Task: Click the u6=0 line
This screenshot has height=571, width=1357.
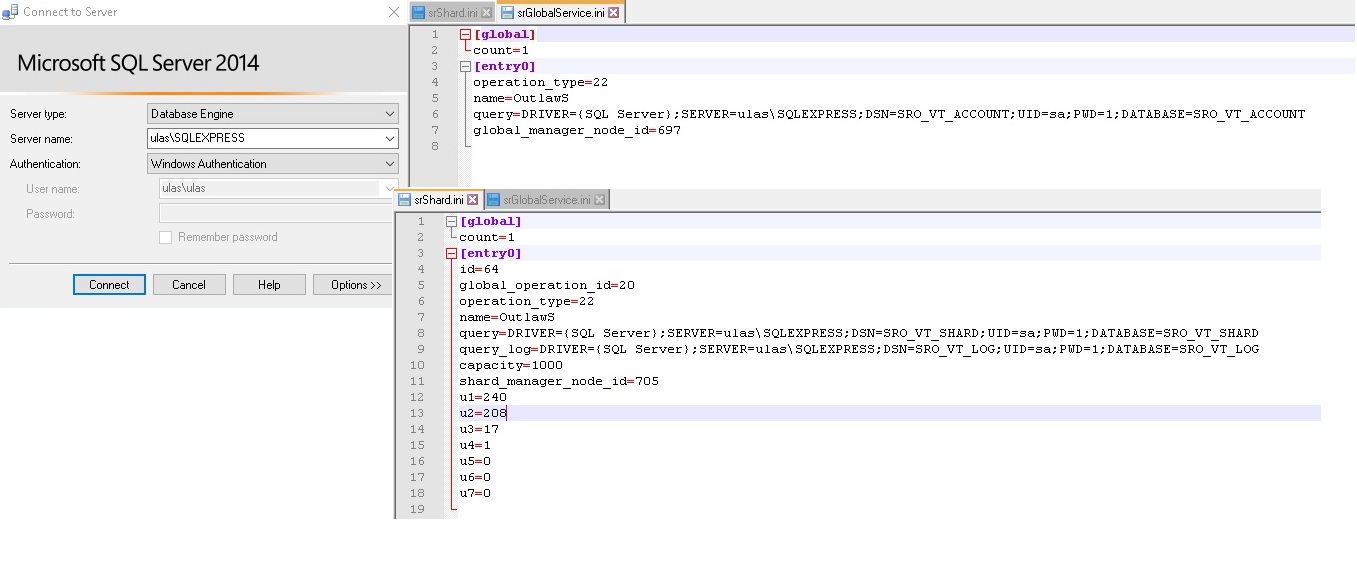Action: tap(475, 477)
